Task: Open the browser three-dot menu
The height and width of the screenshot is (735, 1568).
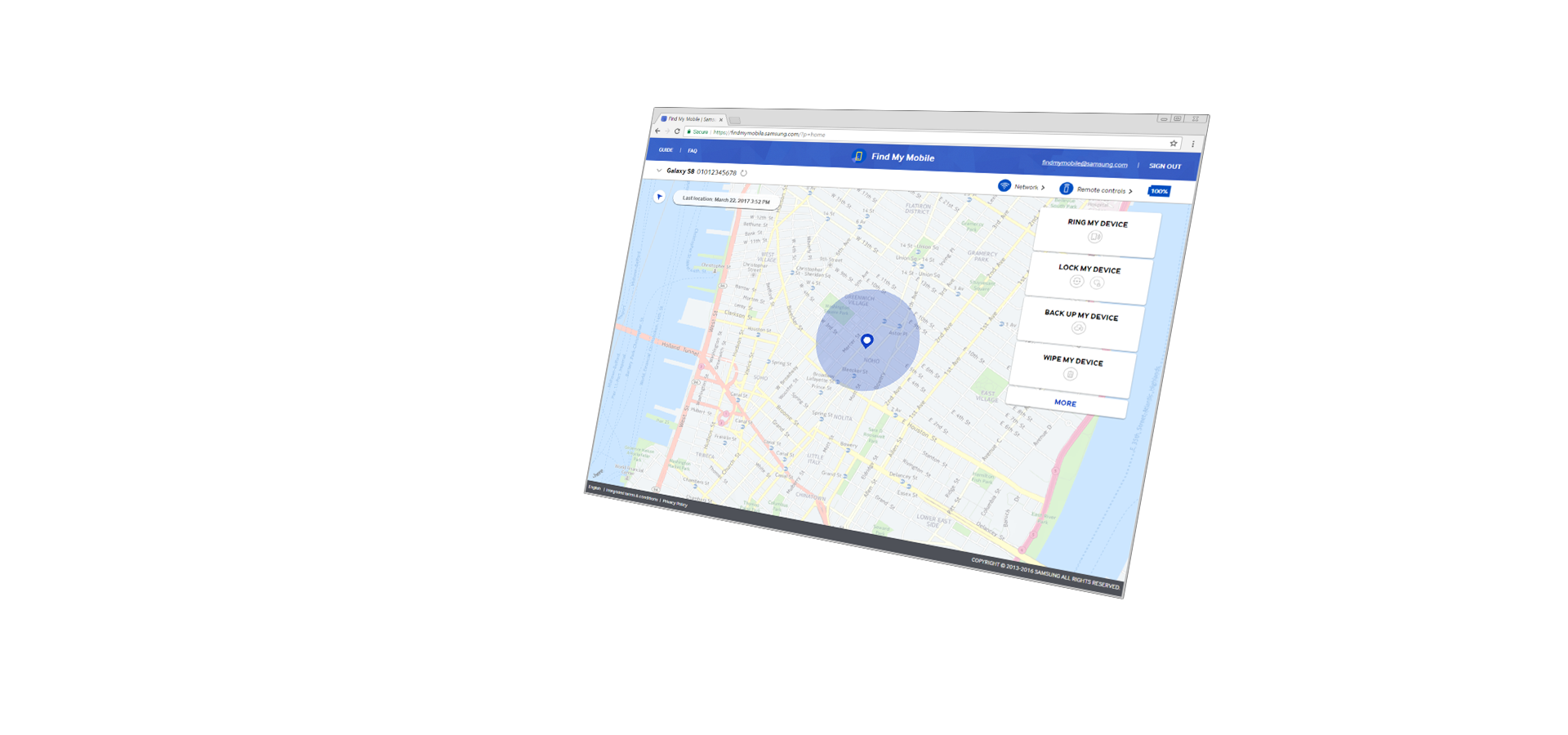Action: coord(1192,145)
